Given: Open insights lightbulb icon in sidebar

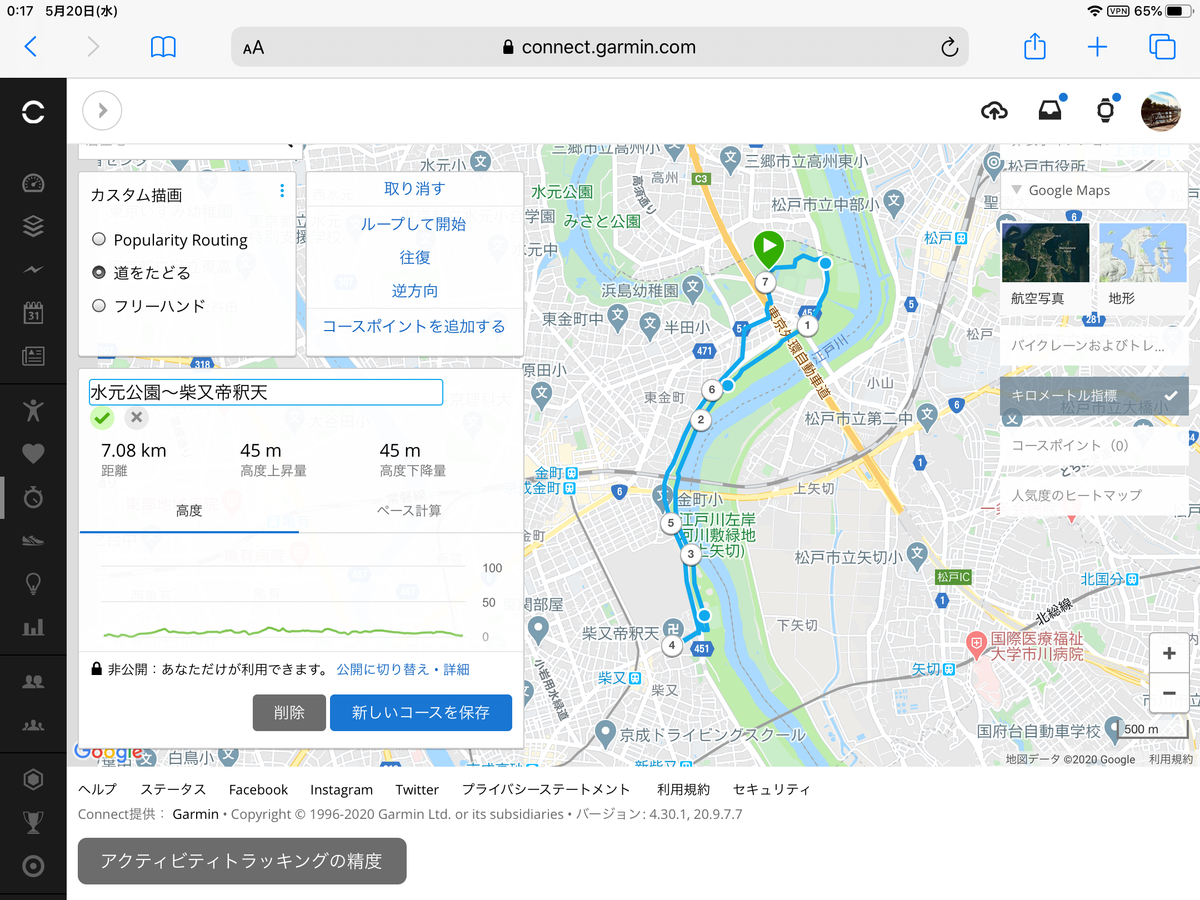Looking at the screenshot, I should (33, 583).
